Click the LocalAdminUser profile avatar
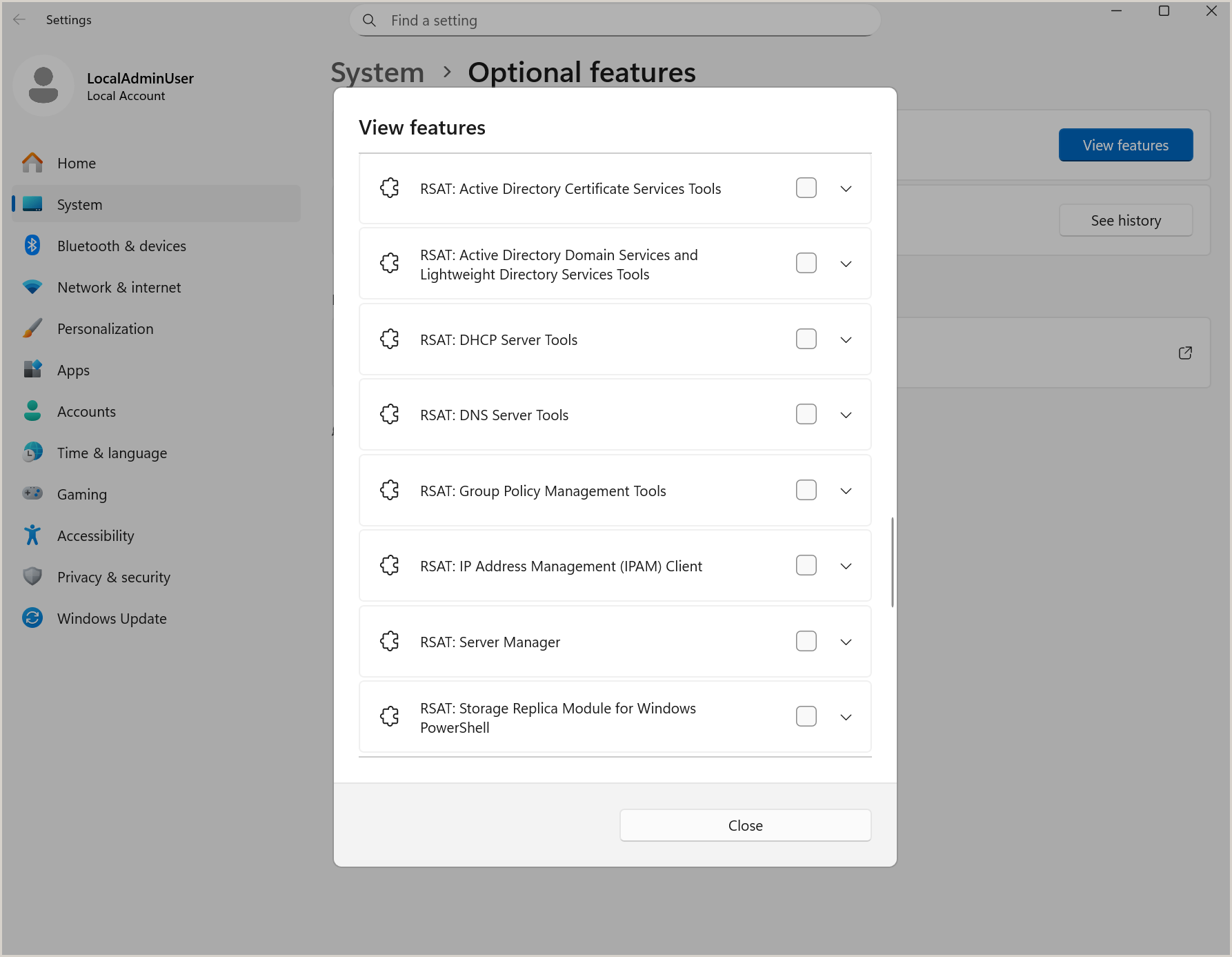 pyautogui.click(x=43, y=84)
